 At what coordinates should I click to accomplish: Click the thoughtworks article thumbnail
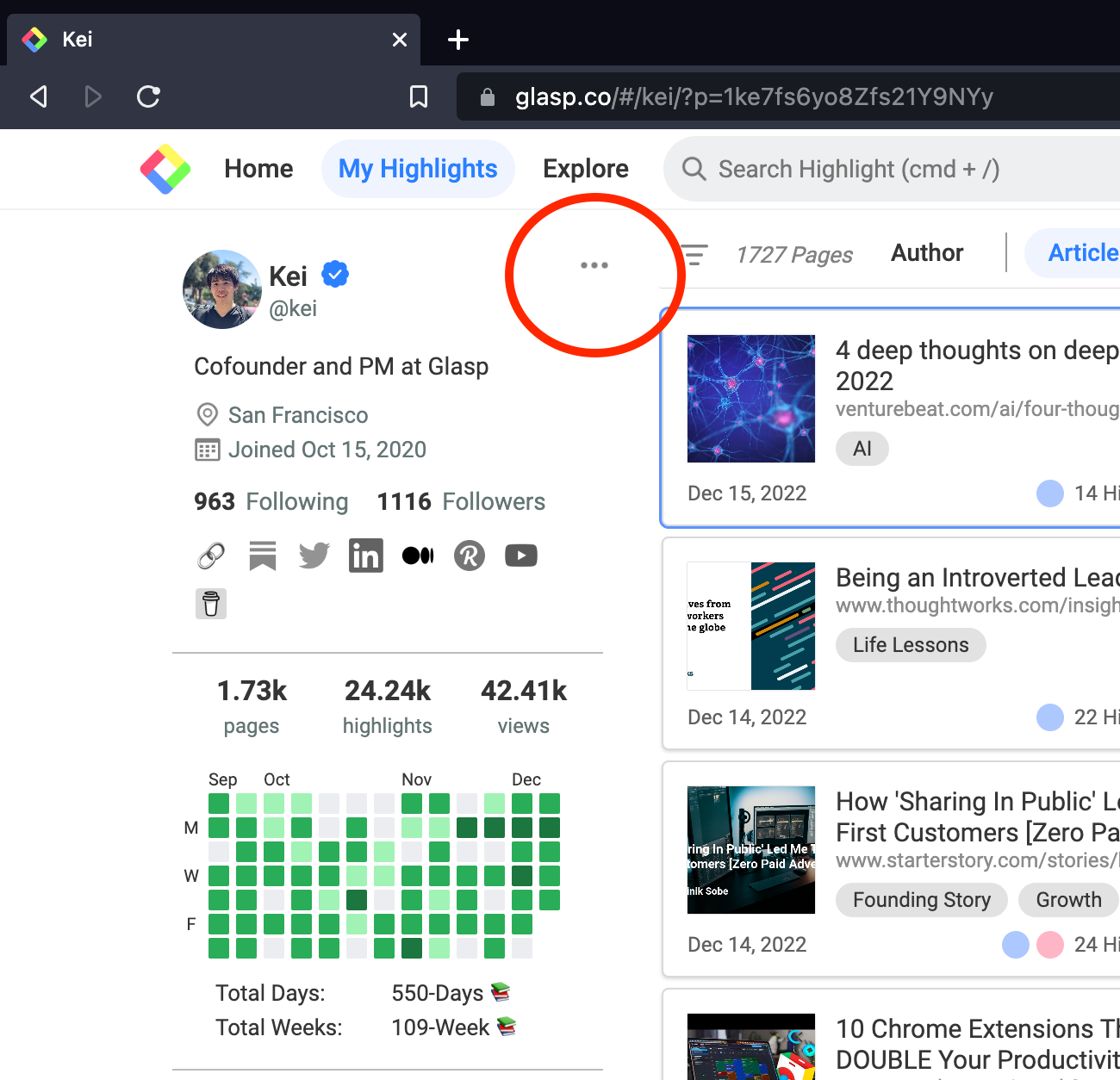coord(751,626)
